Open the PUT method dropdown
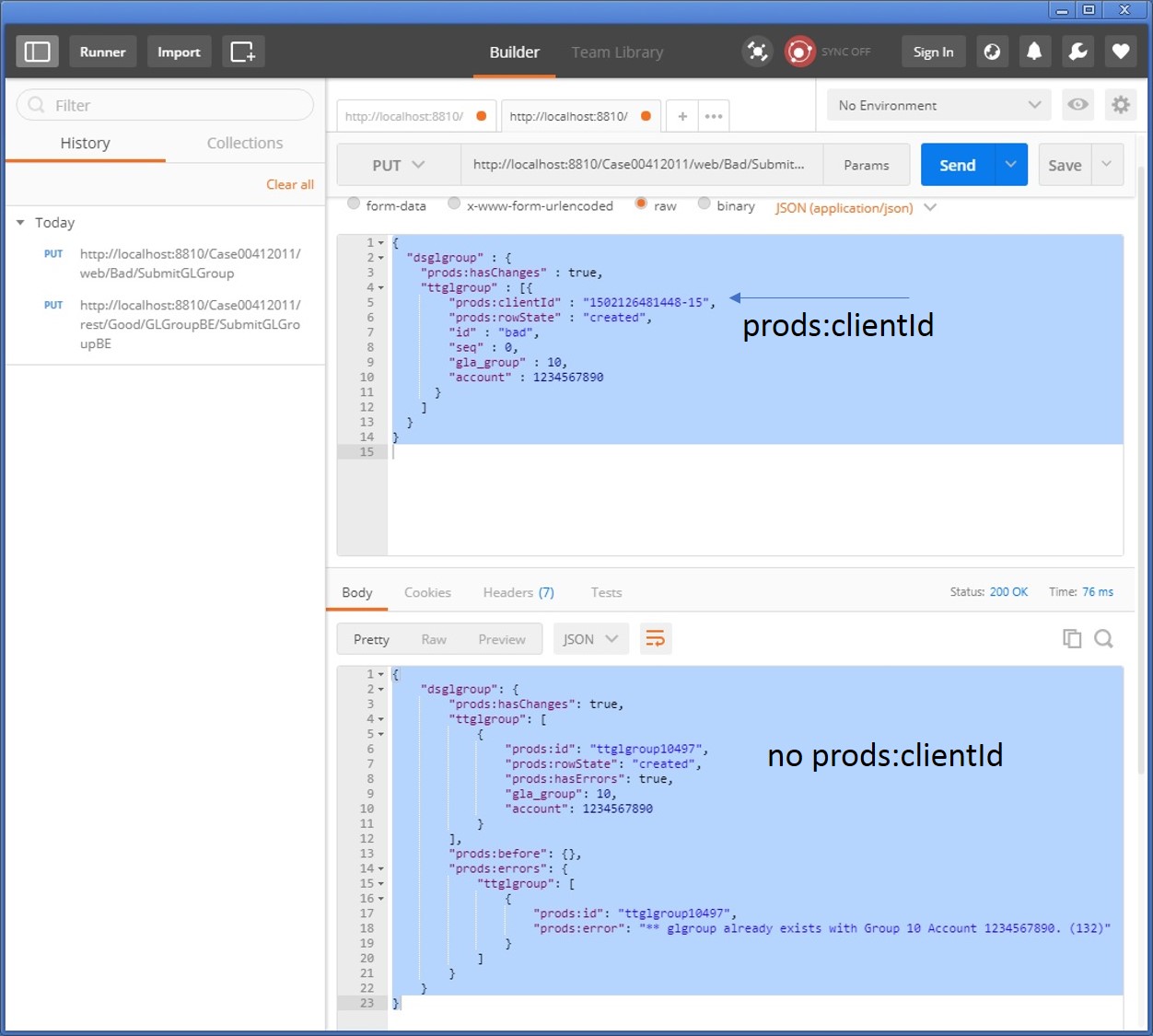 click(x=398, y=165)
